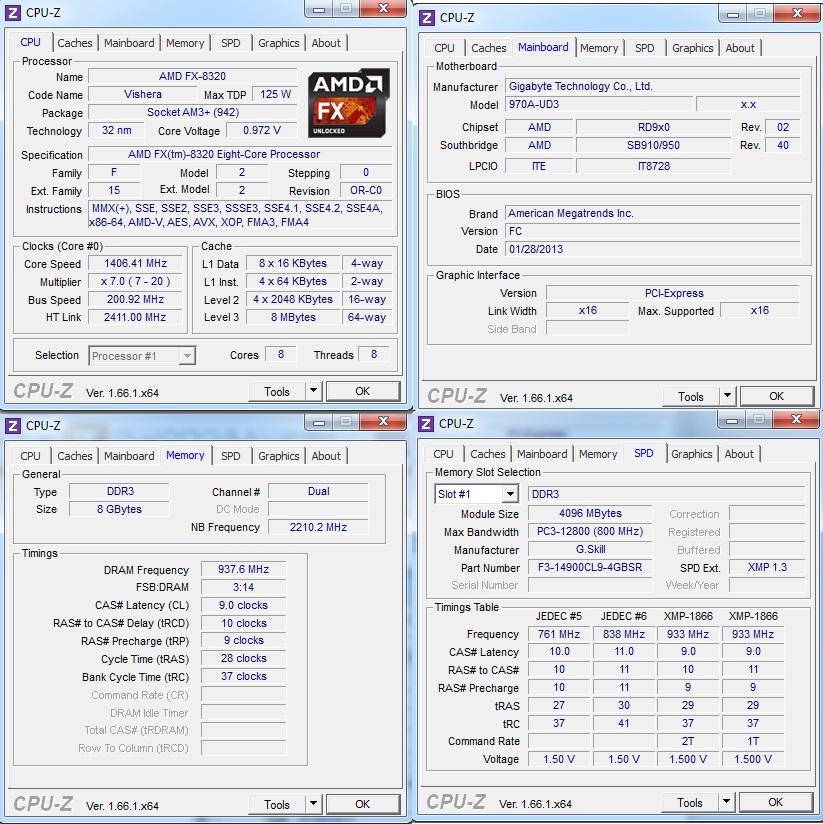Click OK button in the Memory window
This screenshot has width=823, height=824.
tap(363, 804)
